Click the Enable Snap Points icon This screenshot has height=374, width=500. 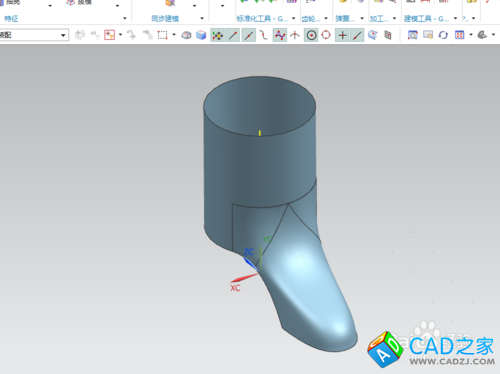pos(218,35)
